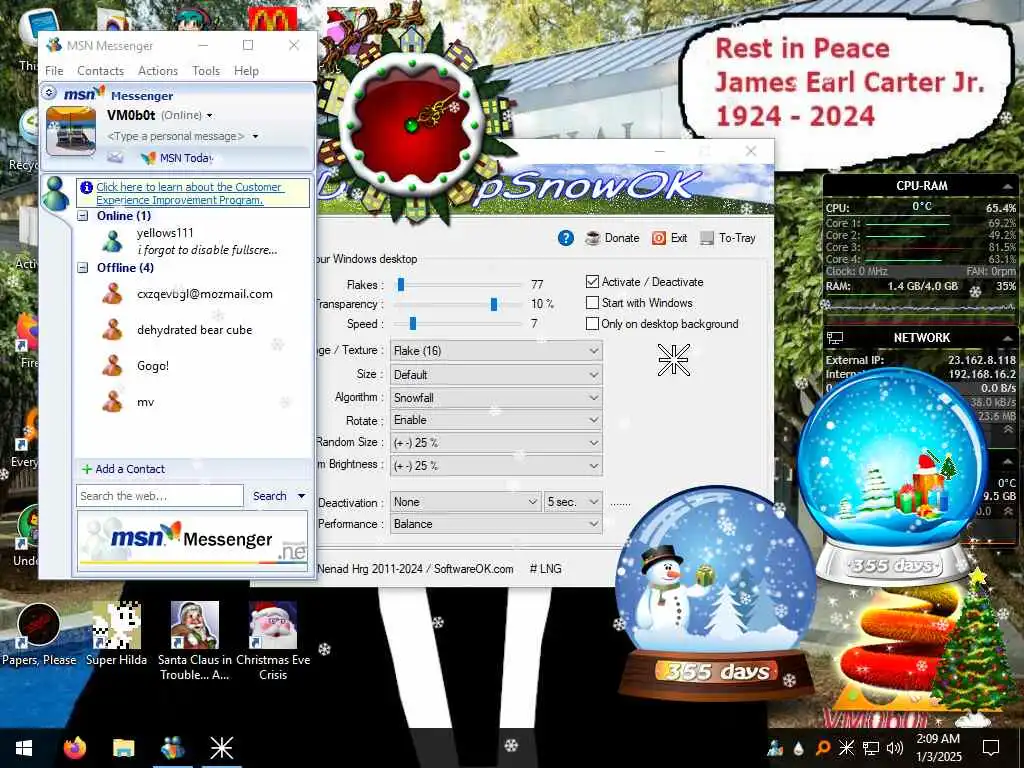Click the SoftwareOK.com credit link

click(473, 569)
